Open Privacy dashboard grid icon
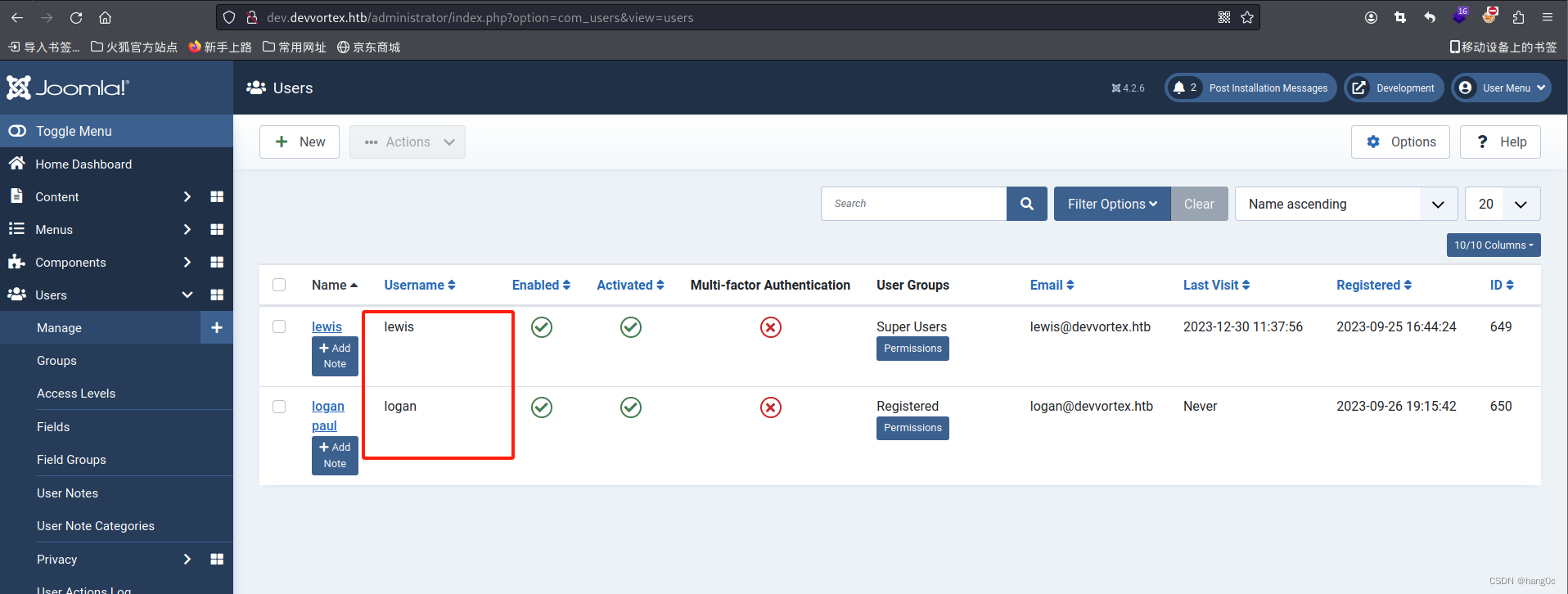Image resolution: width=1568 pixels, height=594 pixels. pyautogui.click(x=217, y=559)
